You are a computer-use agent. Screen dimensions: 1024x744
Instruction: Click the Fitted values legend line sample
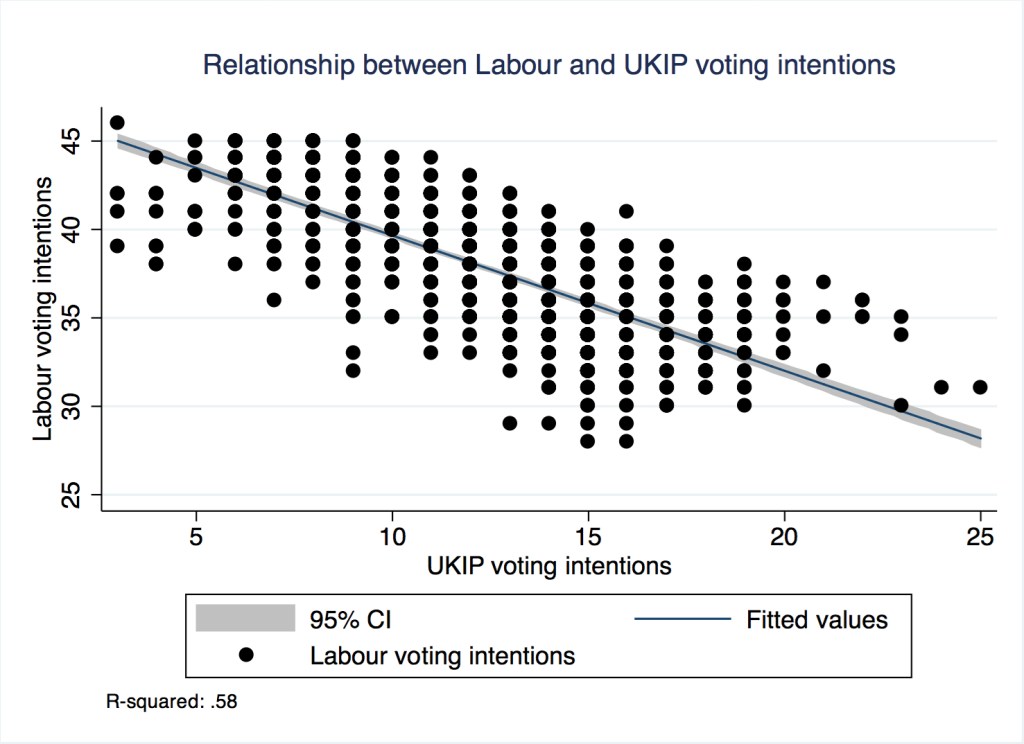click(x=682, y=619)
